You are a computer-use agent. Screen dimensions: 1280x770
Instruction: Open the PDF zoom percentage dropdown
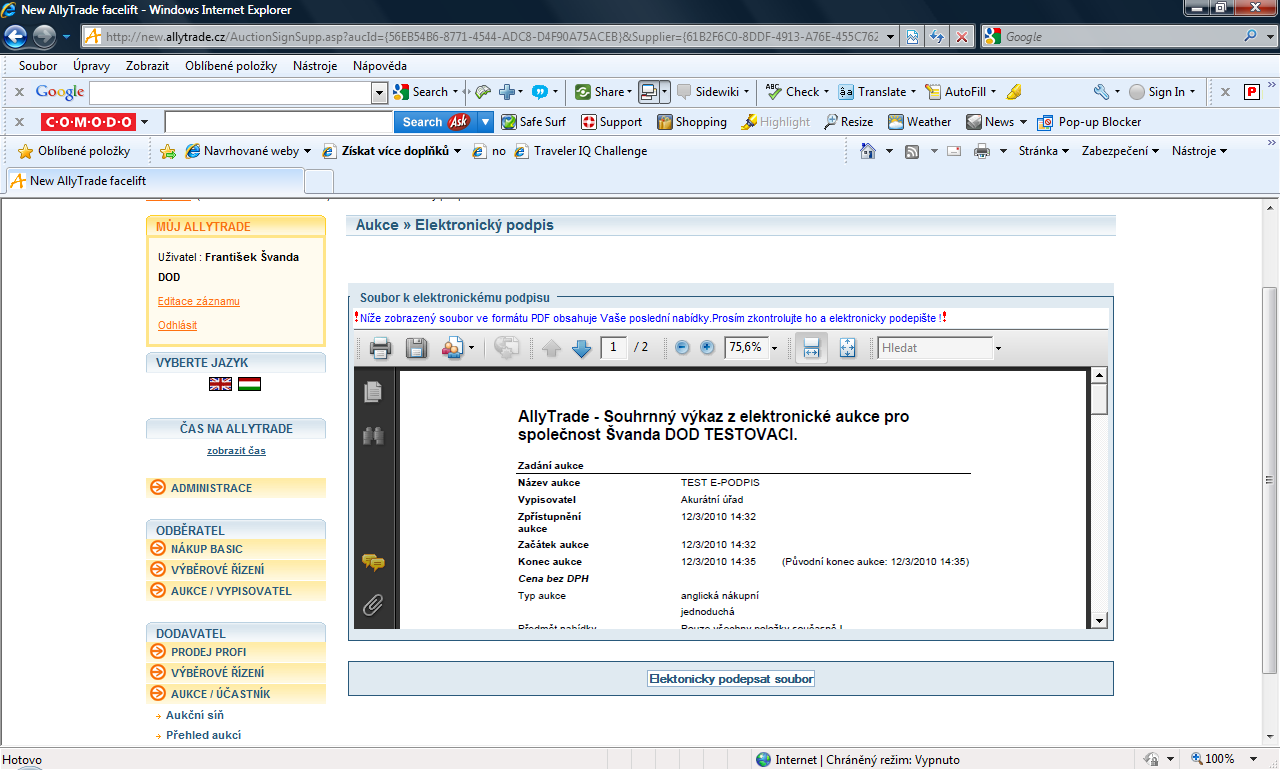(x=775, y=348)
